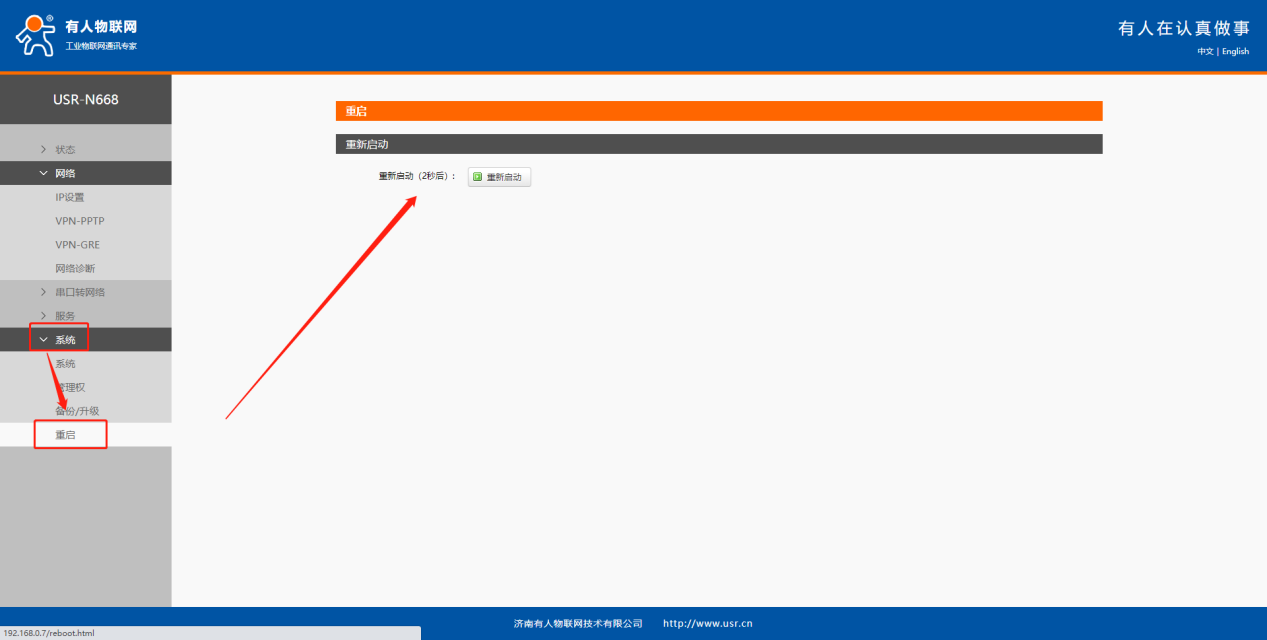The image size is (1267, 640).
Task: Click green icon on the restart button
Action: [477, 177]
